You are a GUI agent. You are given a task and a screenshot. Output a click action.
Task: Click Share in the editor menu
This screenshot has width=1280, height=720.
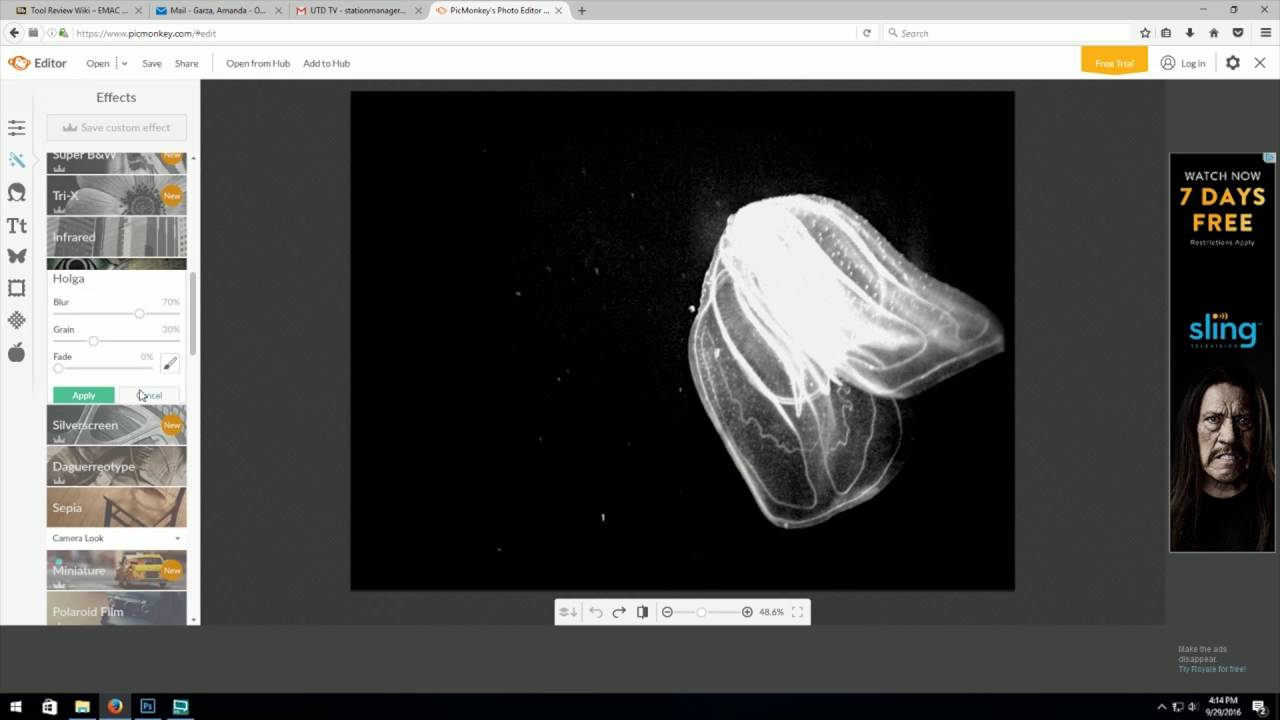(187, 63)
